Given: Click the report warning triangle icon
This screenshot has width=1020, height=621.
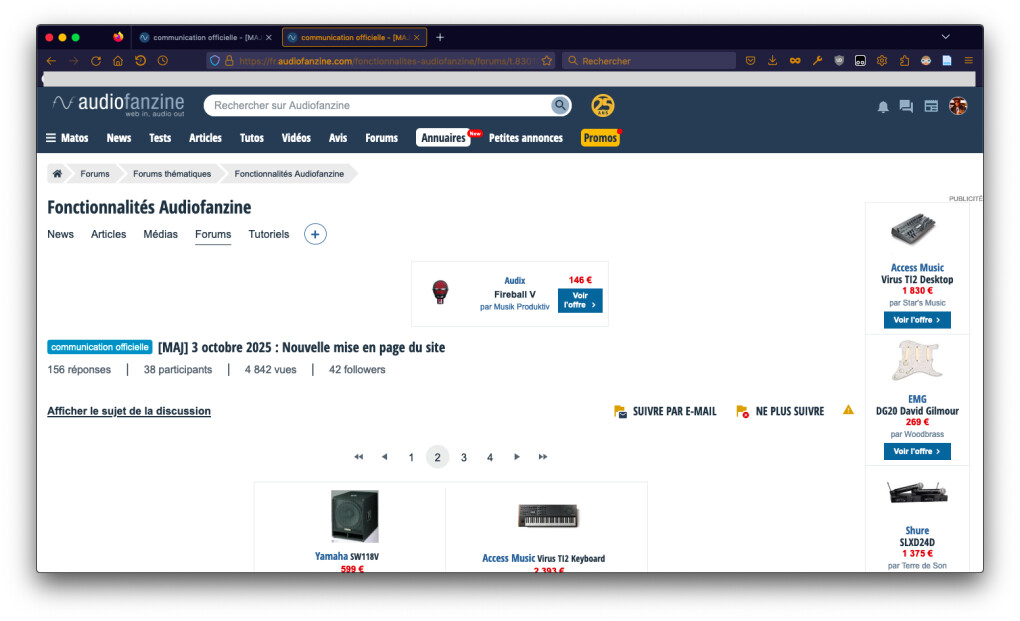Looking at the screenshot, I should [848, 410].
